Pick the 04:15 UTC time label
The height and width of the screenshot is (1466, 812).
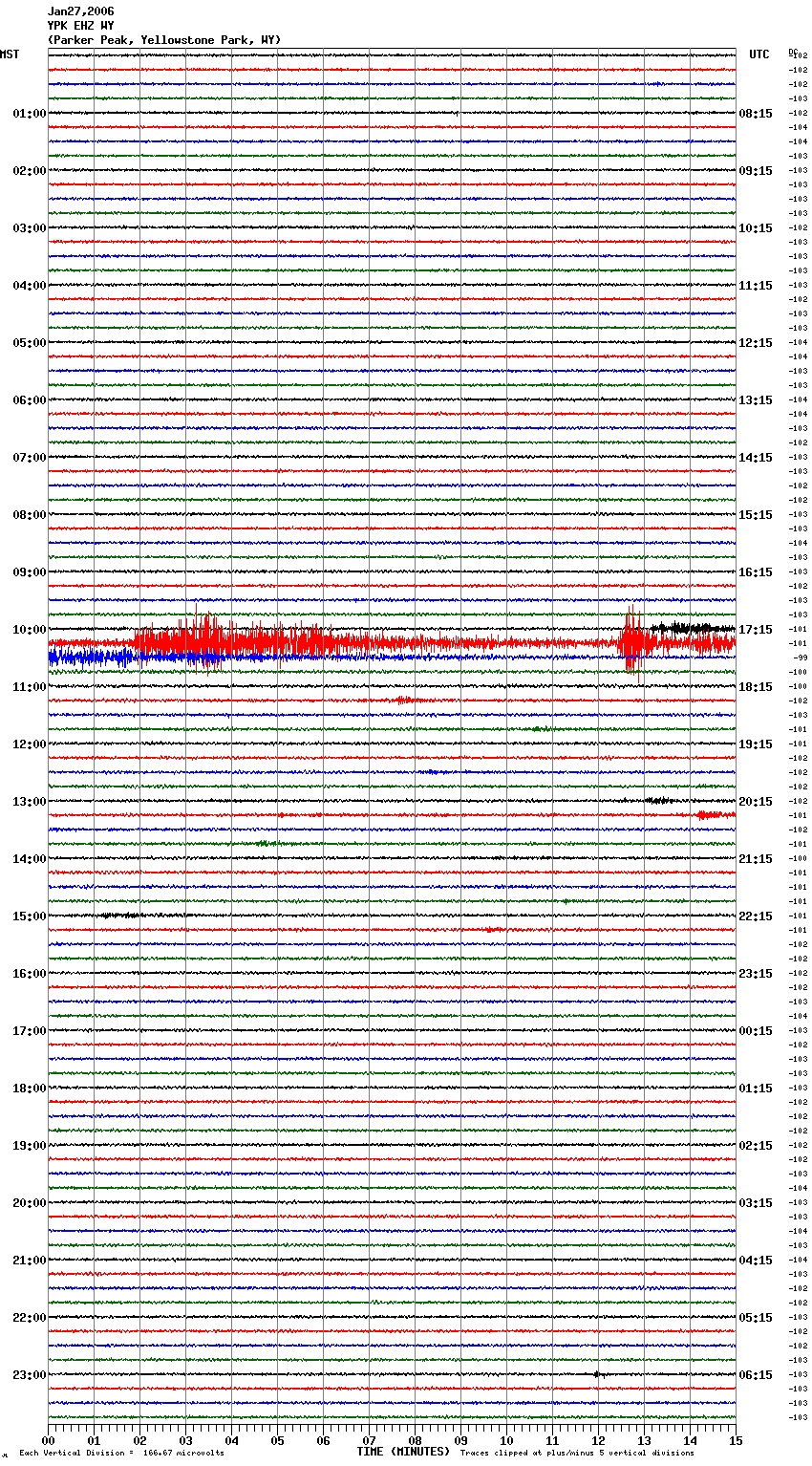tap(756, 1261)
